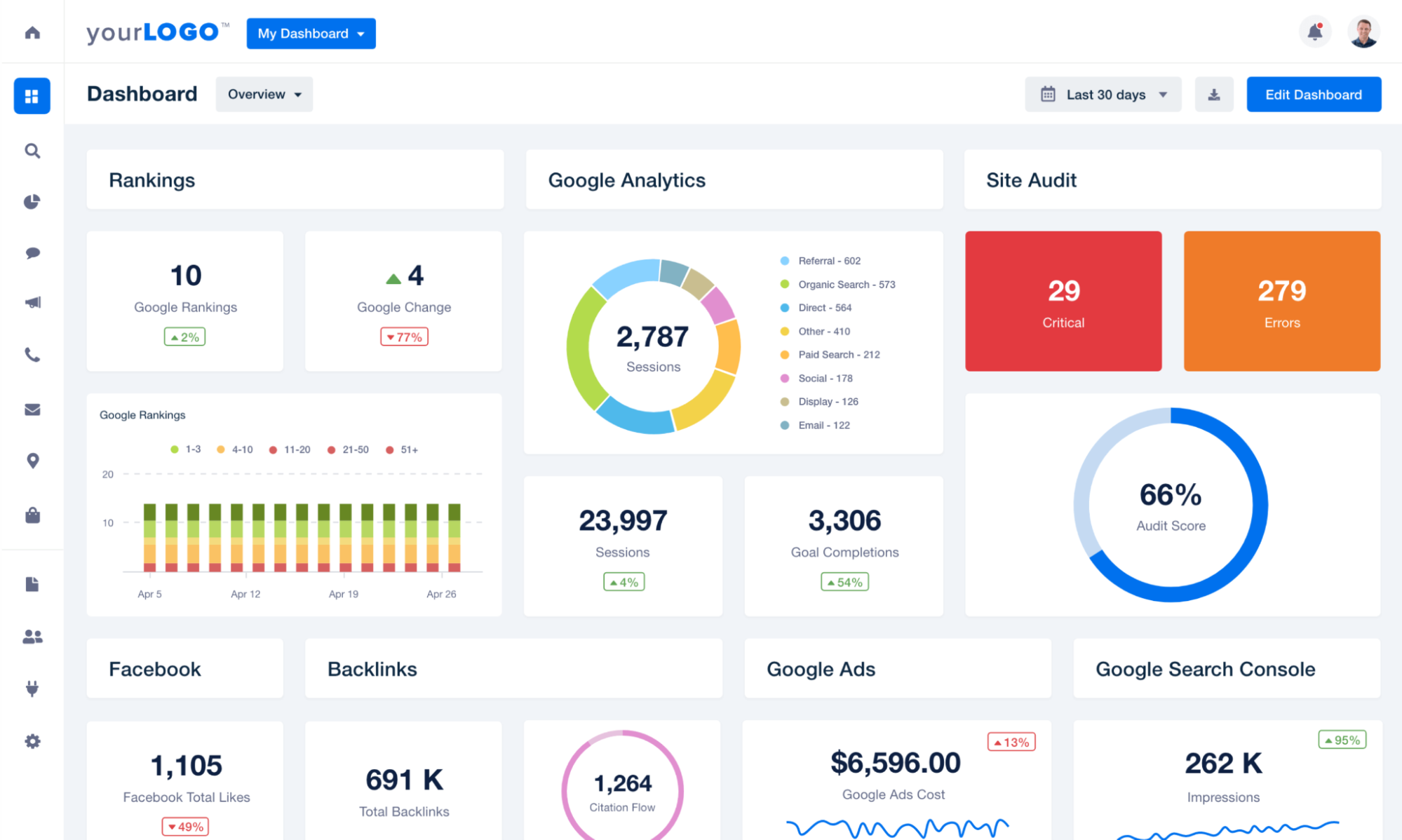Select the Facebook panel heading
1402x840 pixels.
click(x=155, y=669)
